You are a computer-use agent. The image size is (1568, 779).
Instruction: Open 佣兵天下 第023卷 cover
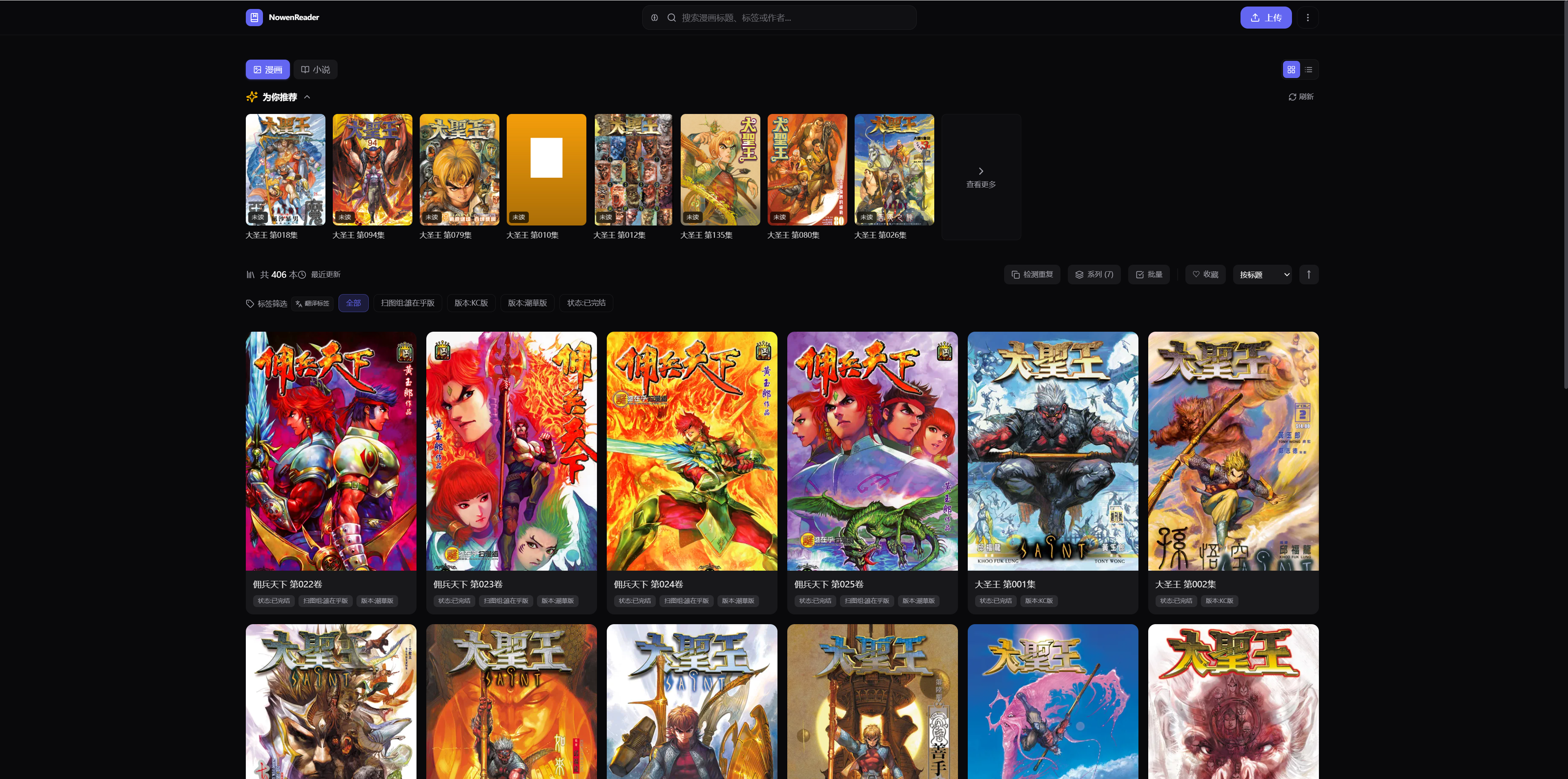[x=511, y=451]
